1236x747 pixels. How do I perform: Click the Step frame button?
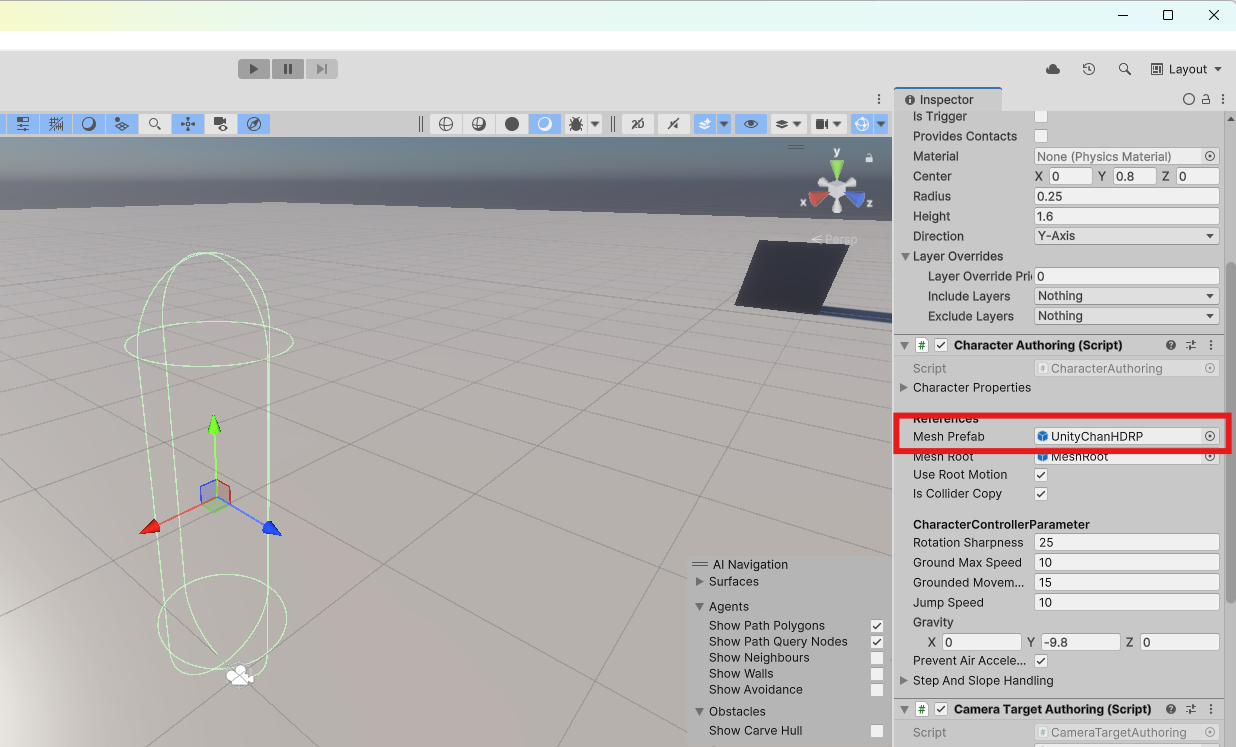tap(321, 69)
